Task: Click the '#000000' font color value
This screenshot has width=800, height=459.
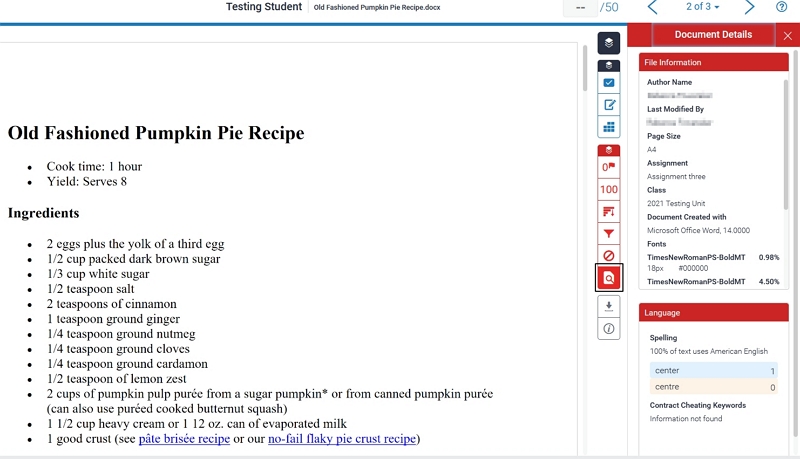Action: pos(693,268)
